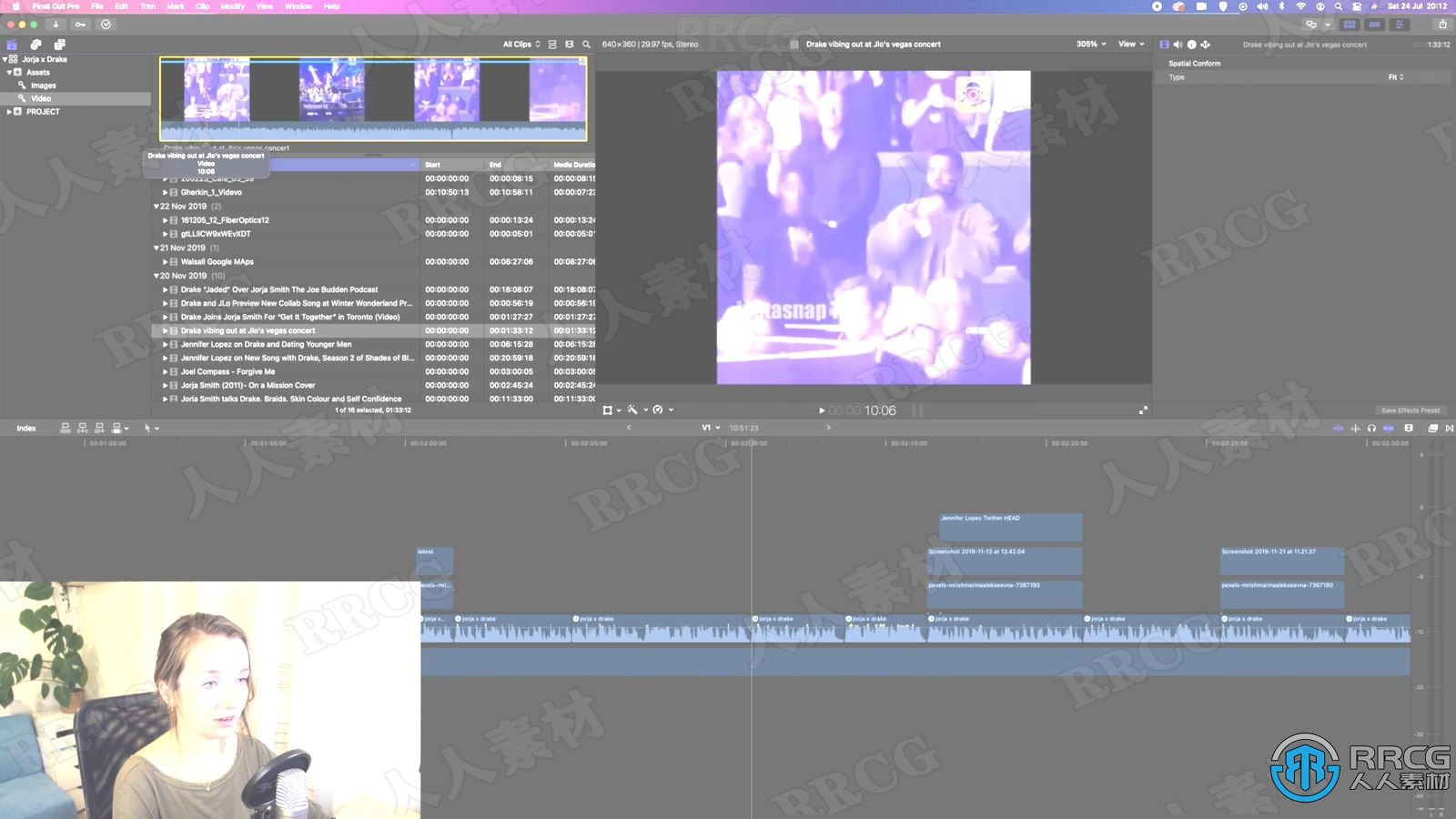Open the Mark menu
1456x819 pixels.
click(176, 6)
